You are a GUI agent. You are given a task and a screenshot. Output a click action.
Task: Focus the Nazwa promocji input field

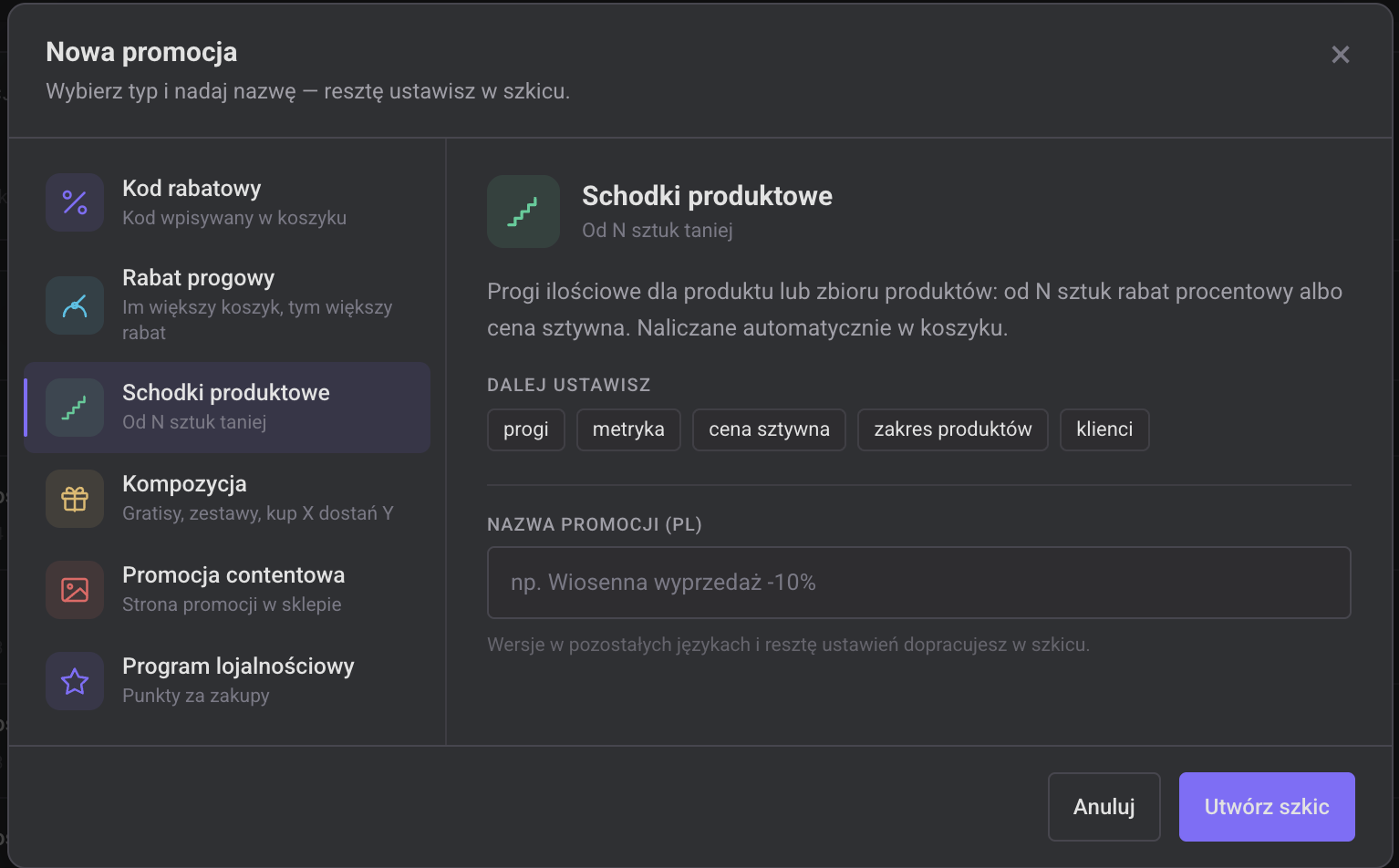[919, 583]
